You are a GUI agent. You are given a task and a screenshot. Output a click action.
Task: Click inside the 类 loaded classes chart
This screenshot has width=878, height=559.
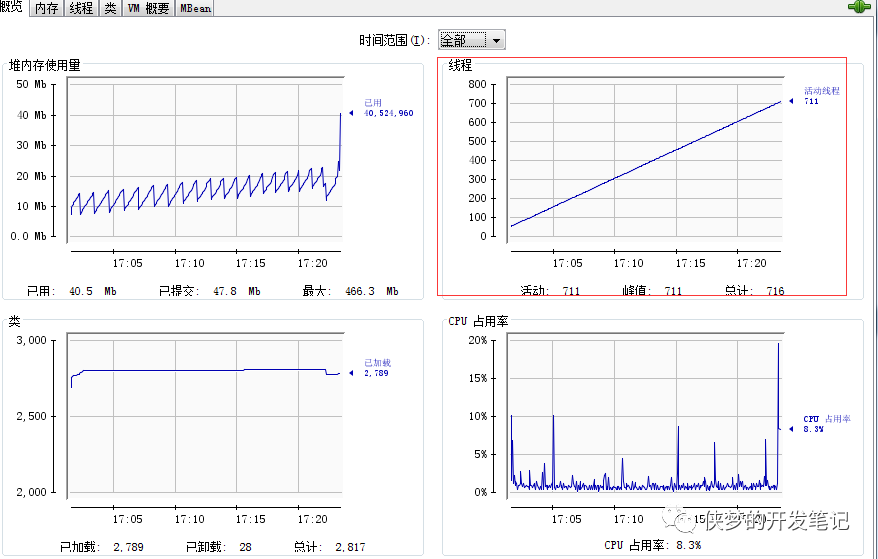(205, 416)
